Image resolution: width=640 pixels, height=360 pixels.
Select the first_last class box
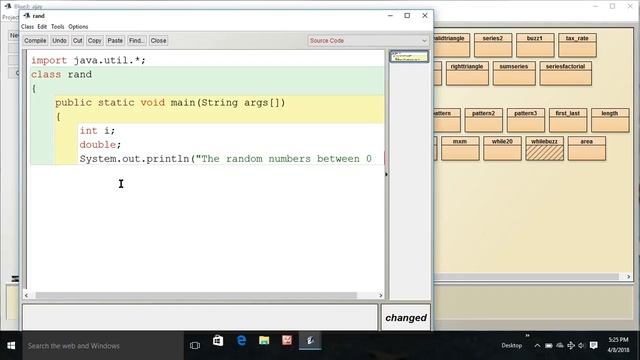(568, 120)
